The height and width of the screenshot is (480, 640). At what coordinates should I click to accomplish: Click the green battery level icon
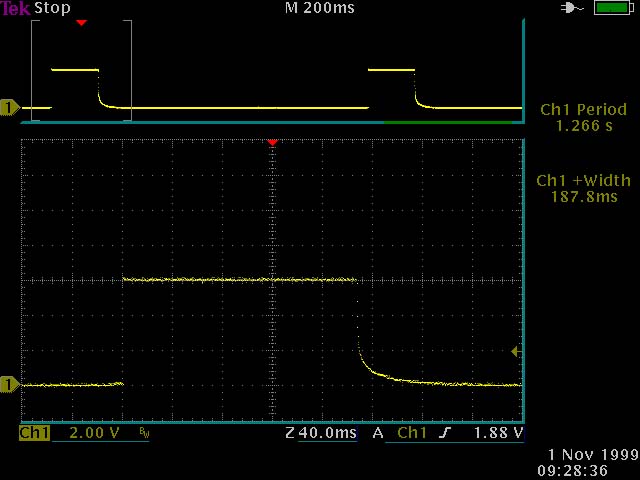pos(609,8)
